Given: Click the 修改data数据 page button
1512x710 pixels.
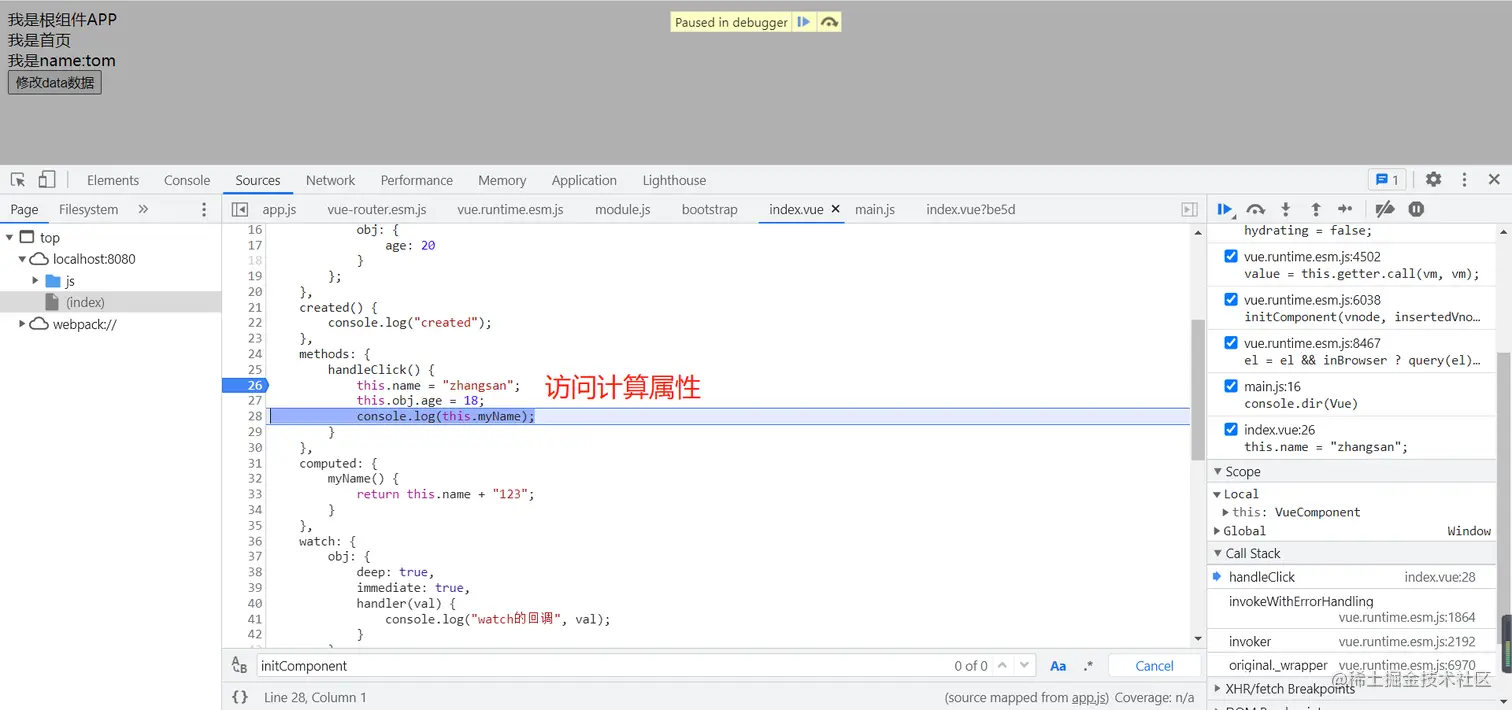Looking at the screenshot, I should click(x=55, y=82).
